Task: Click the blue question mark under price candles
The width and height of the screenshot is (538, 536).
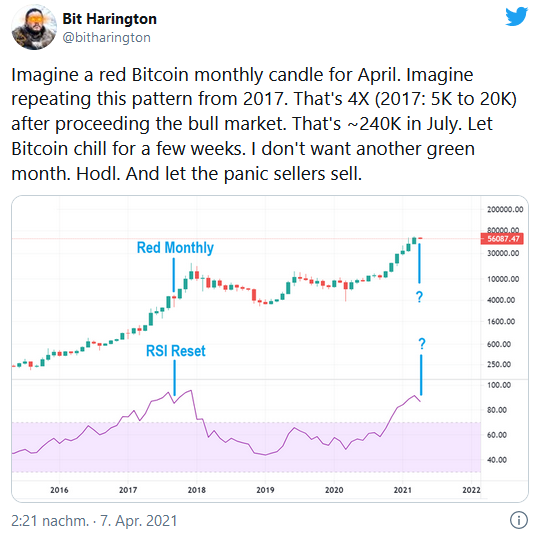Action: point(419,296)
